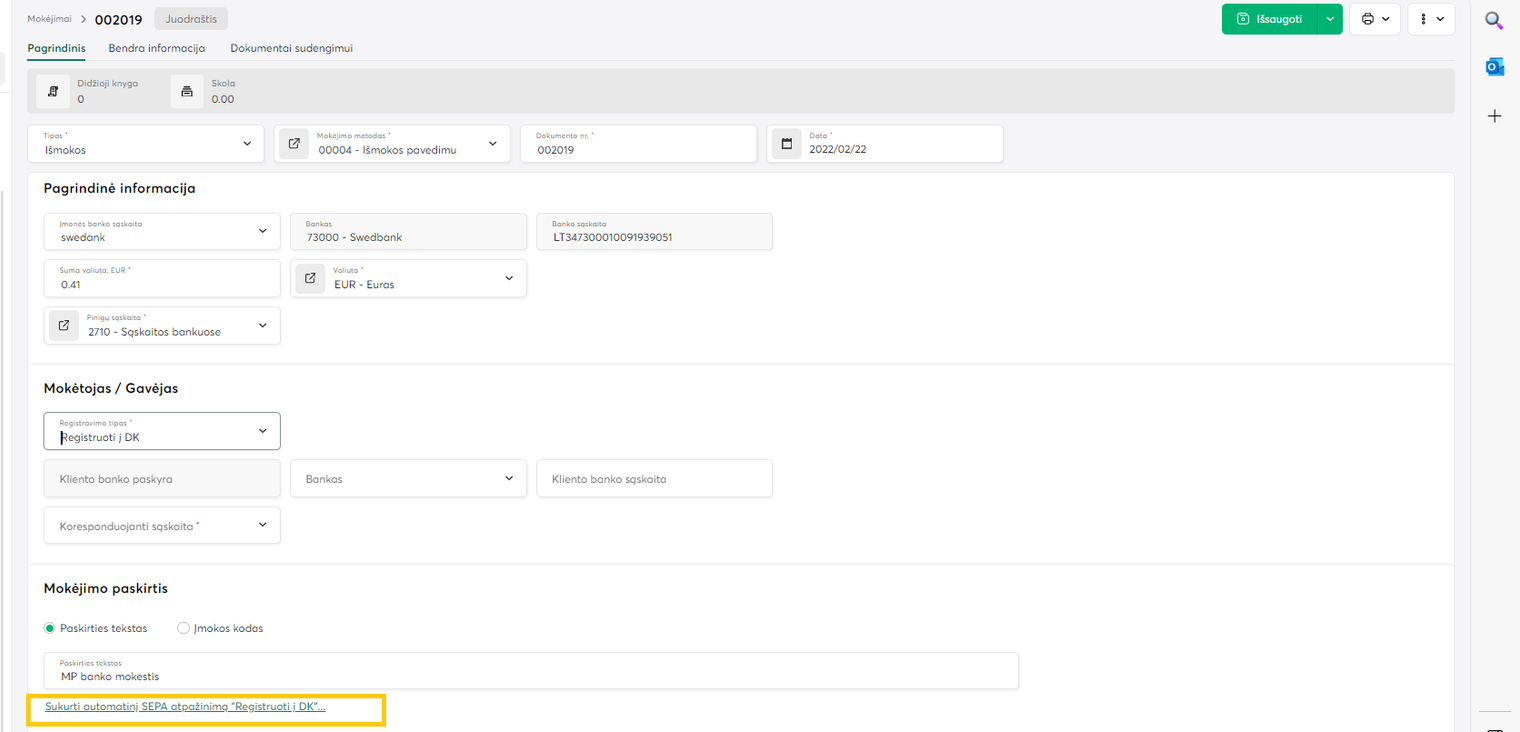Click the plus icon in sidebar
This screenshot has width=1520, height=732.
[1494, 116]
